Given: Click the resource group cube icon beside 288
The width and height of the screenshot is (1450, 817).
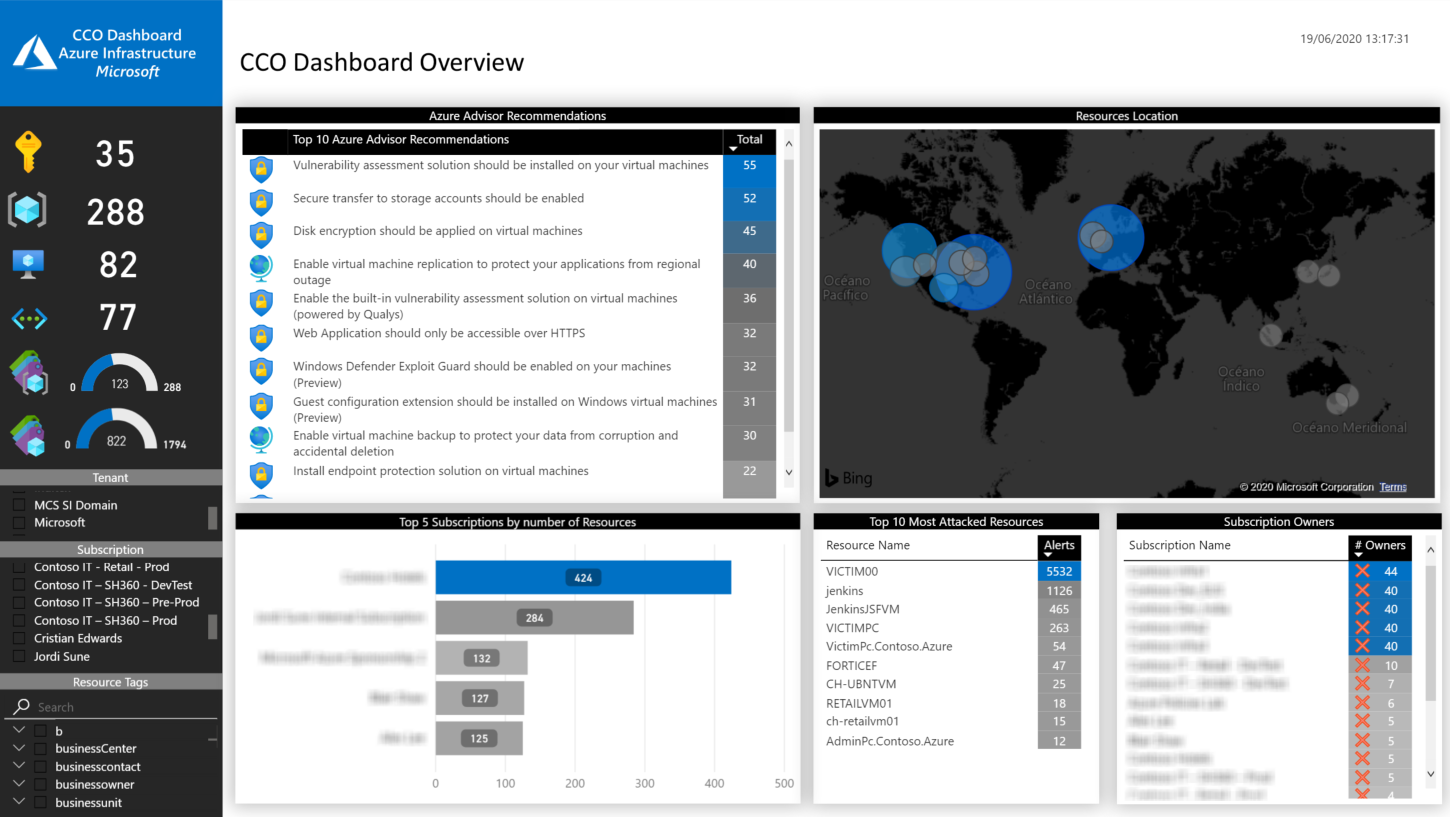Looking at the screenshot, I should [x=27, y=210].
